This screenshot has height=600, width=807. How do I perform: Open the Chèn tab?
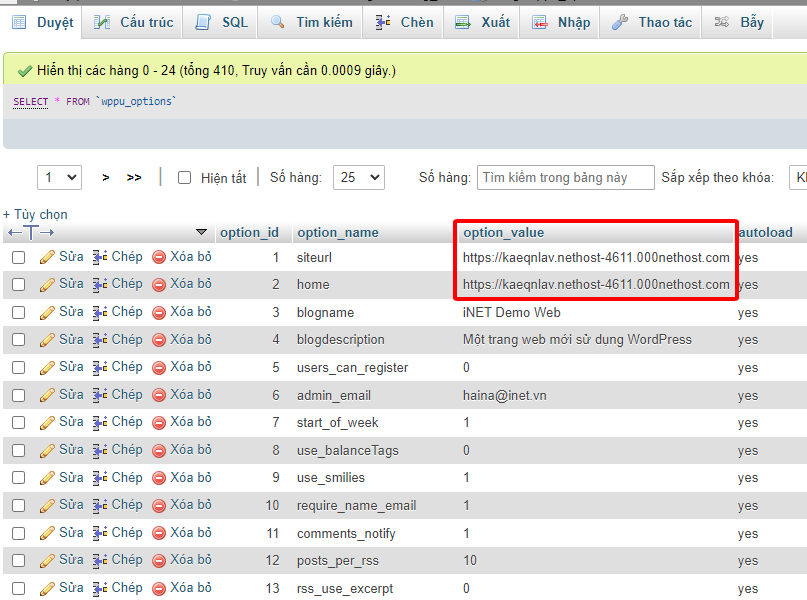pos(404,22)
